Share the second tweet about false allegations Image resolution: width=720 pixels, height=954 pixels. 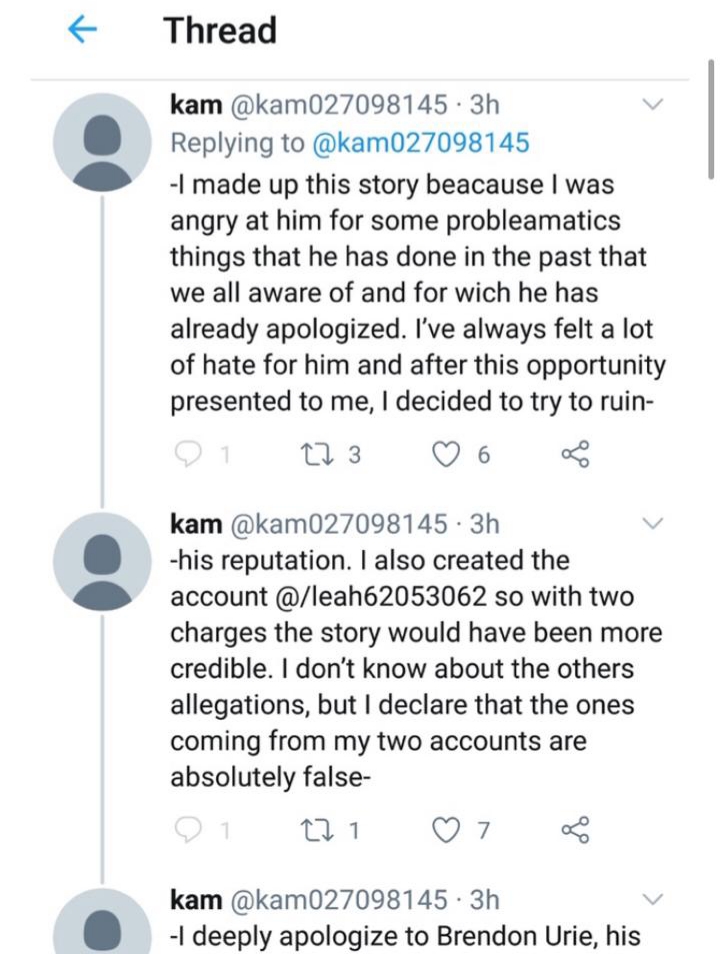576,827
